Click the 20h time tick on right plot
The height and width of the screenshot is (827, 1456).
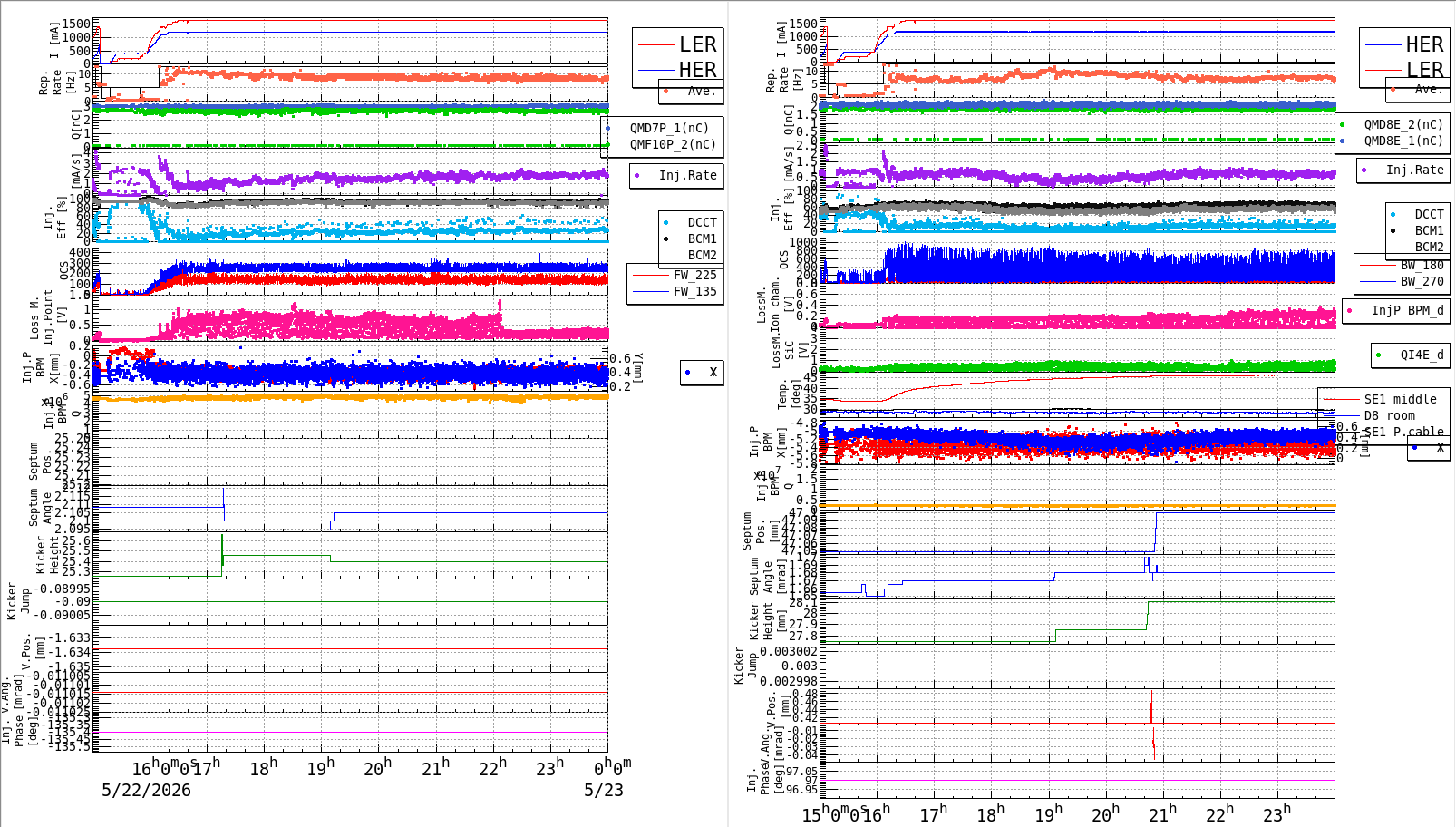1105,813
